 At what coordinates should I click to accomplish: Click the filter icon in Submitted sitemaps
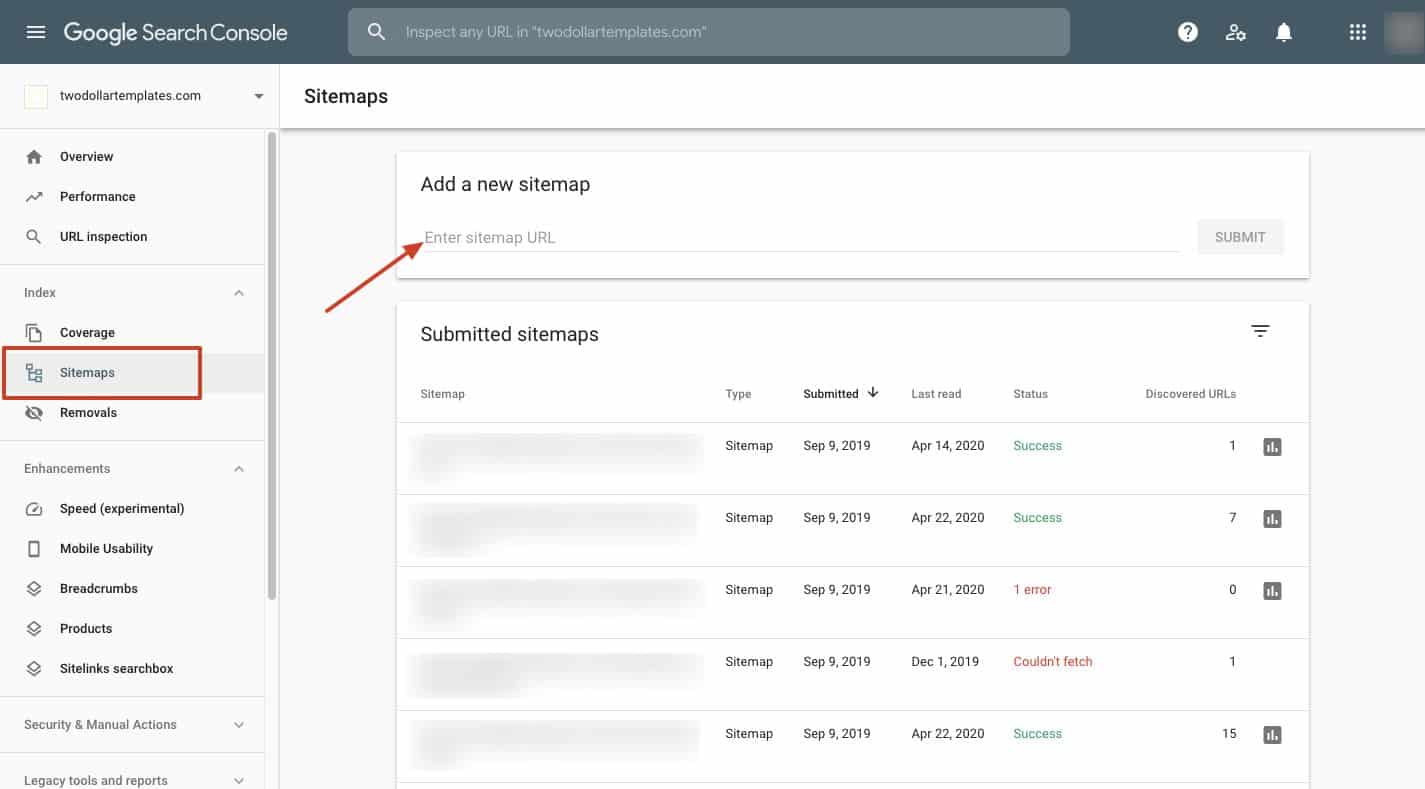coord(1260,331)
